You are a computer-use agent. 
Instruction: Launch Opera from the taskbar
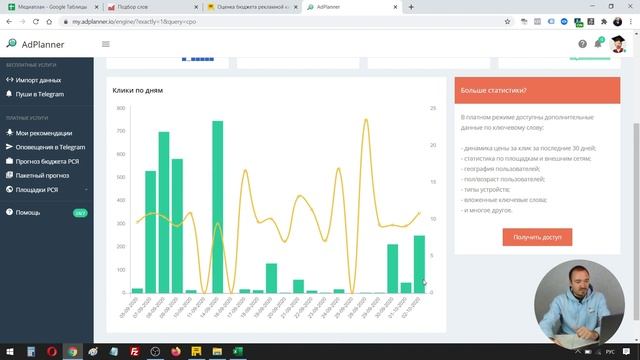click(x=52, y=351)
